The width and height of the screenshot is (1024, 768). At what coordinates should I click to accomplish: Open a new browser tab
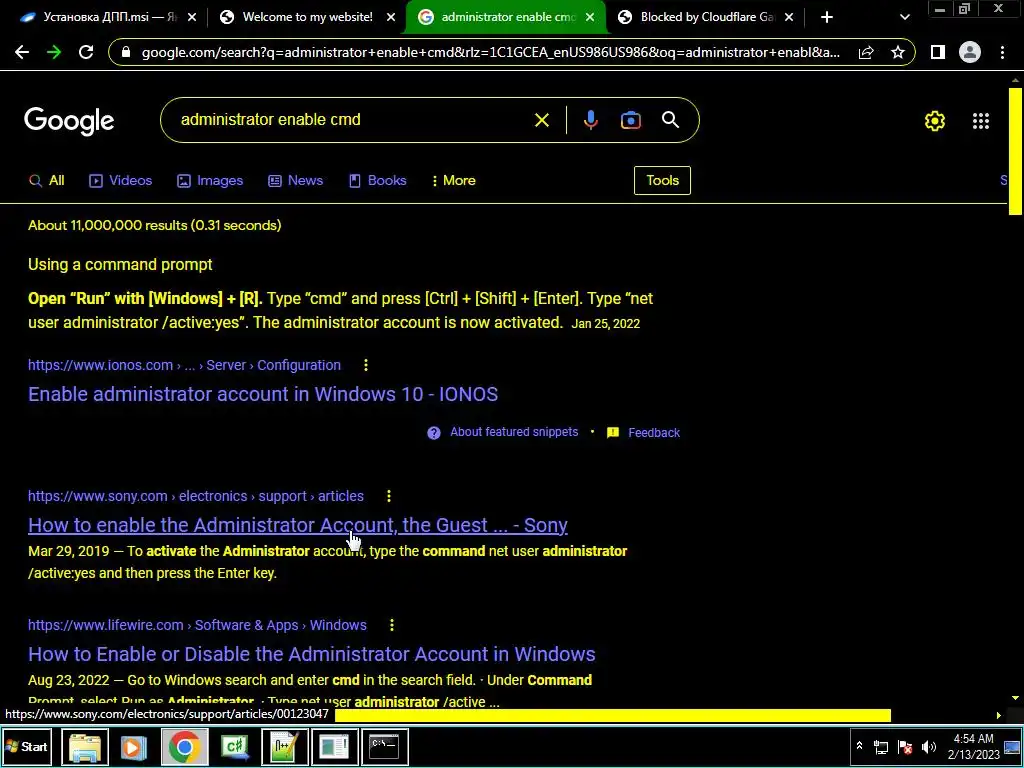827,18
